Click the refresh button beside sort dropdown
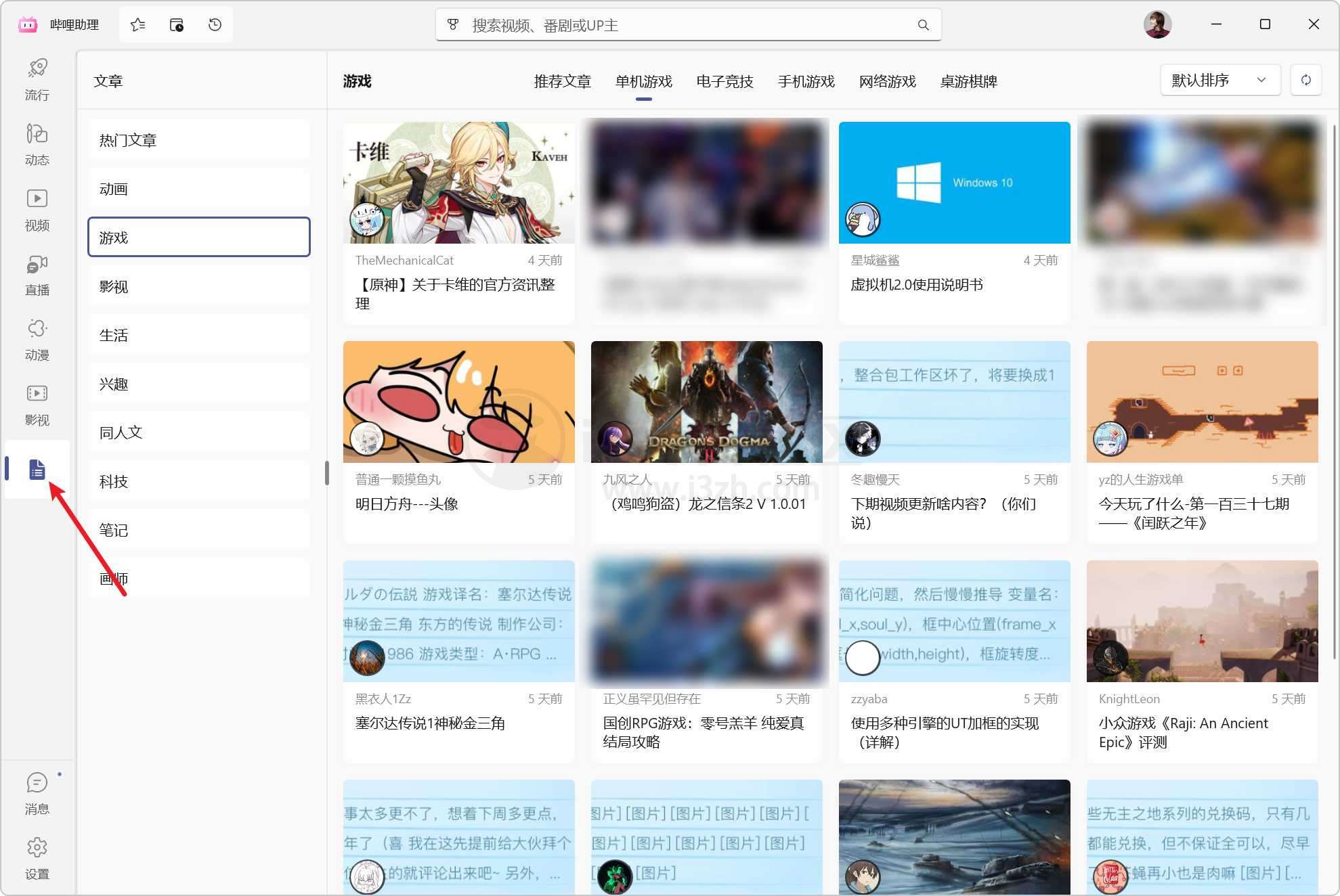 tap(1306, 80)
